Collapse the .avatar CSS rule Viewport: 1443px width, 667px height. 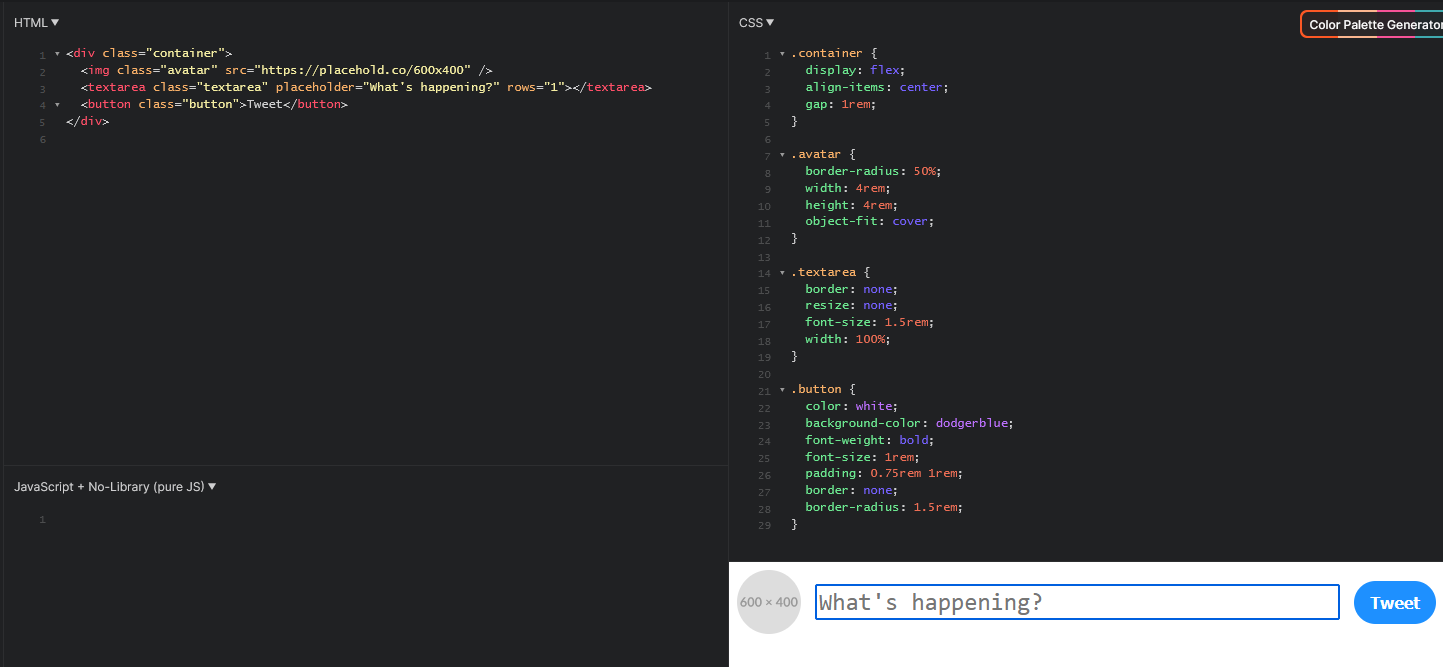click(782, 155)
